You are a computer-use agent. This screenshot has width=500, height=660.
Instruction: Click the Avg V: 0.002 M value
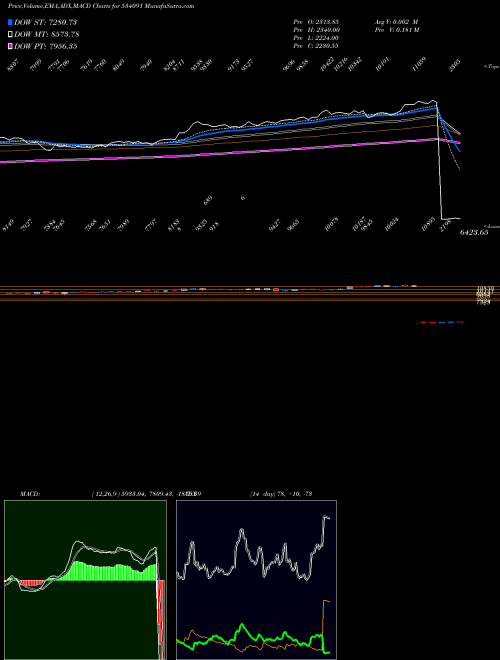[x=396, y=21]
